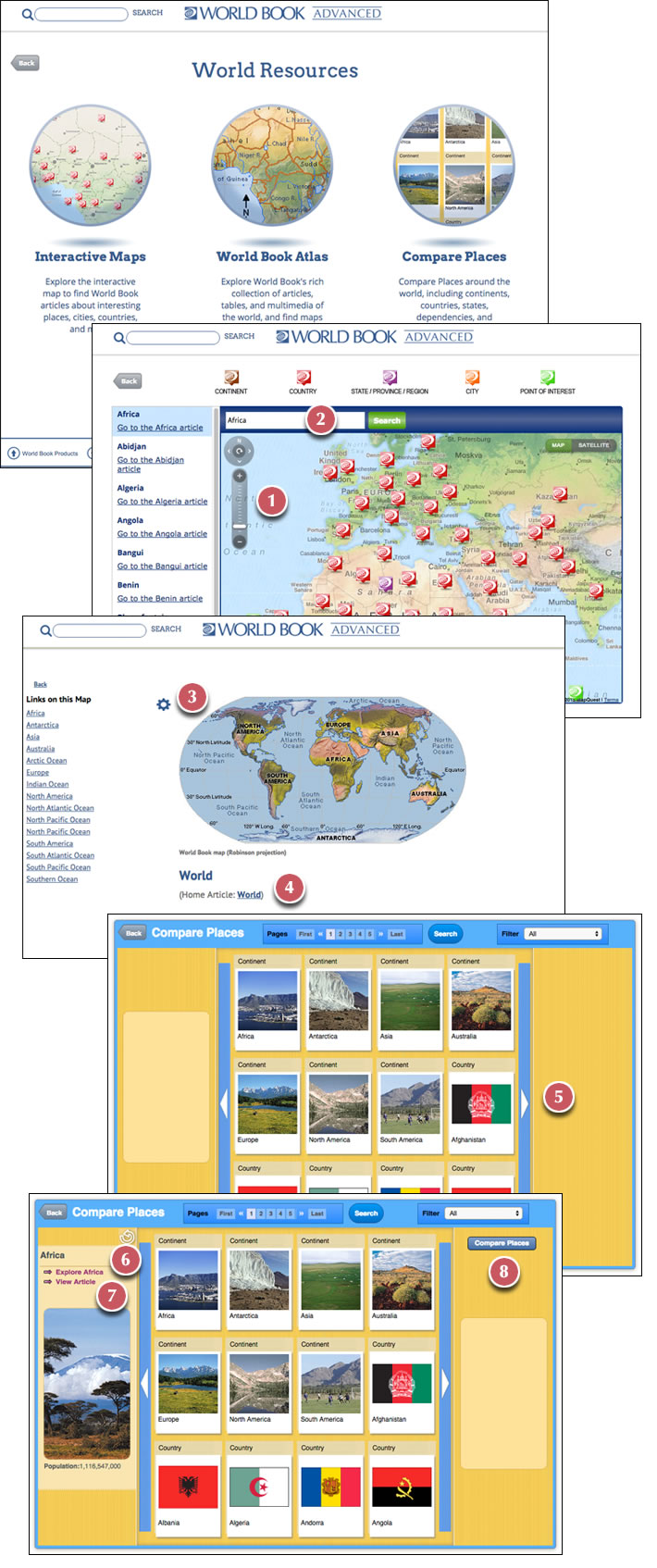Screen dimensions: 657x1568
Task: Click the World Book Products up-arrow icon
Action: [x=14, y=453]
